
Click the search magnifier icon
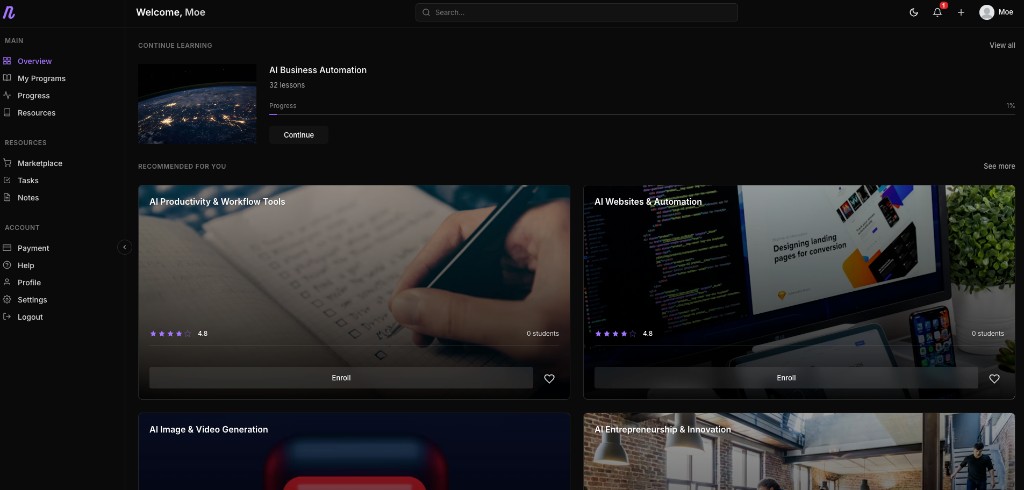[x=426, y=12]
